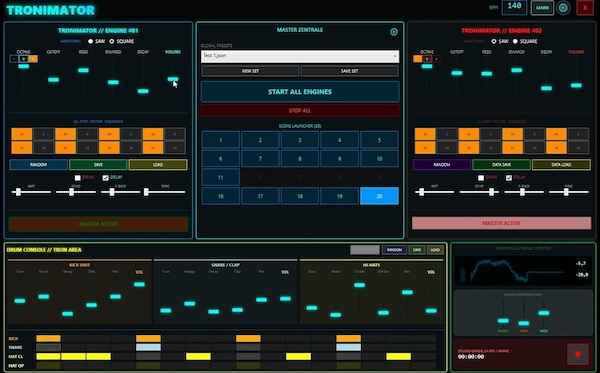Image resolution: width=600 pixels, height=373 pixels.
Task: Click RANDOM in Engine #01
Action: 38,165
